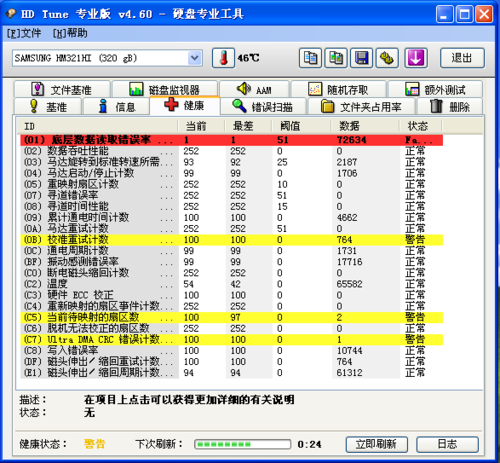This screenshot has height=463, width=500.
Task: Select the 健康 health tab
Action: pyautogui.click(x=185, y=105)
